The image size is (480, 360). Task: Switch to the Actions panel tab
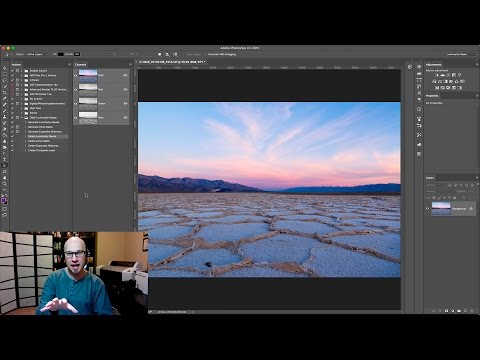pos(16,64)
